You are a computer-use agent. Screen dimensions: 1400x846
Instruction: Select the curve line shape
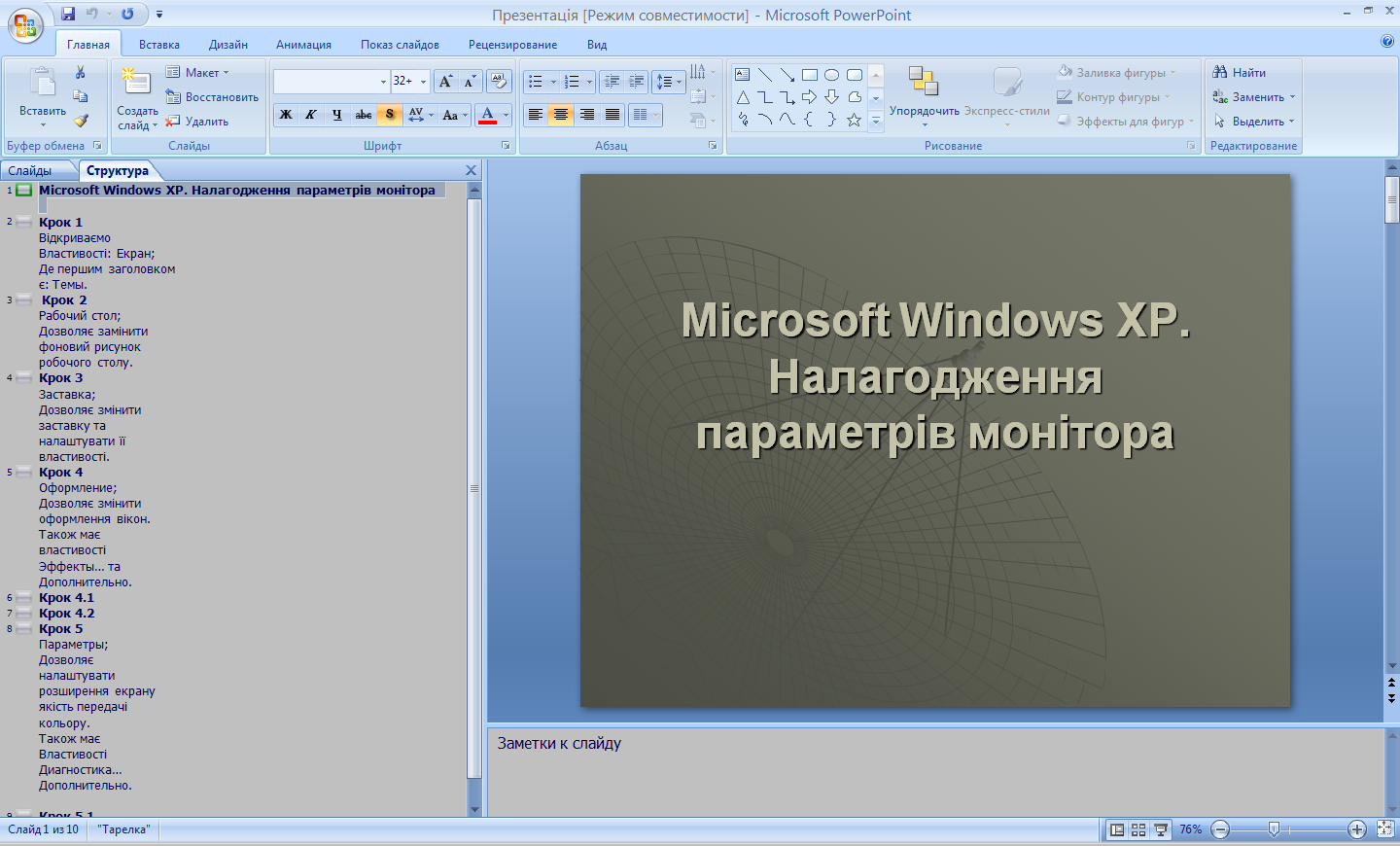[x=787, y=120]
